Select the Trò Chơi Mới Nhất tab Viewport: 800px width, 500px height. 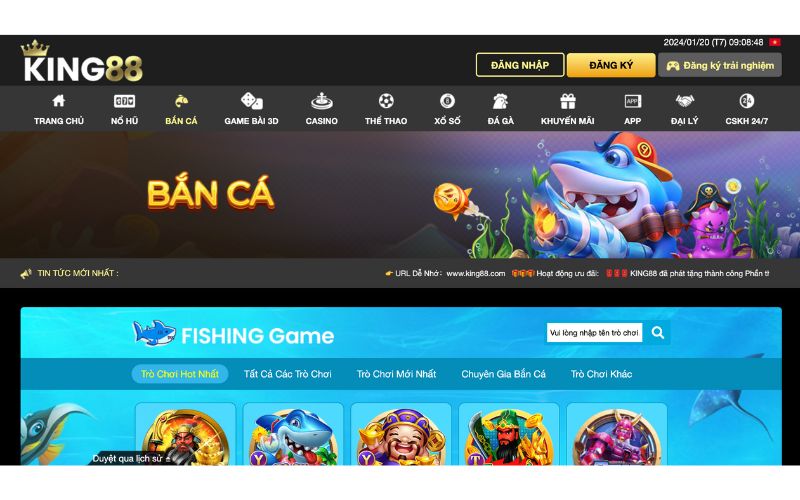(396, 374)
